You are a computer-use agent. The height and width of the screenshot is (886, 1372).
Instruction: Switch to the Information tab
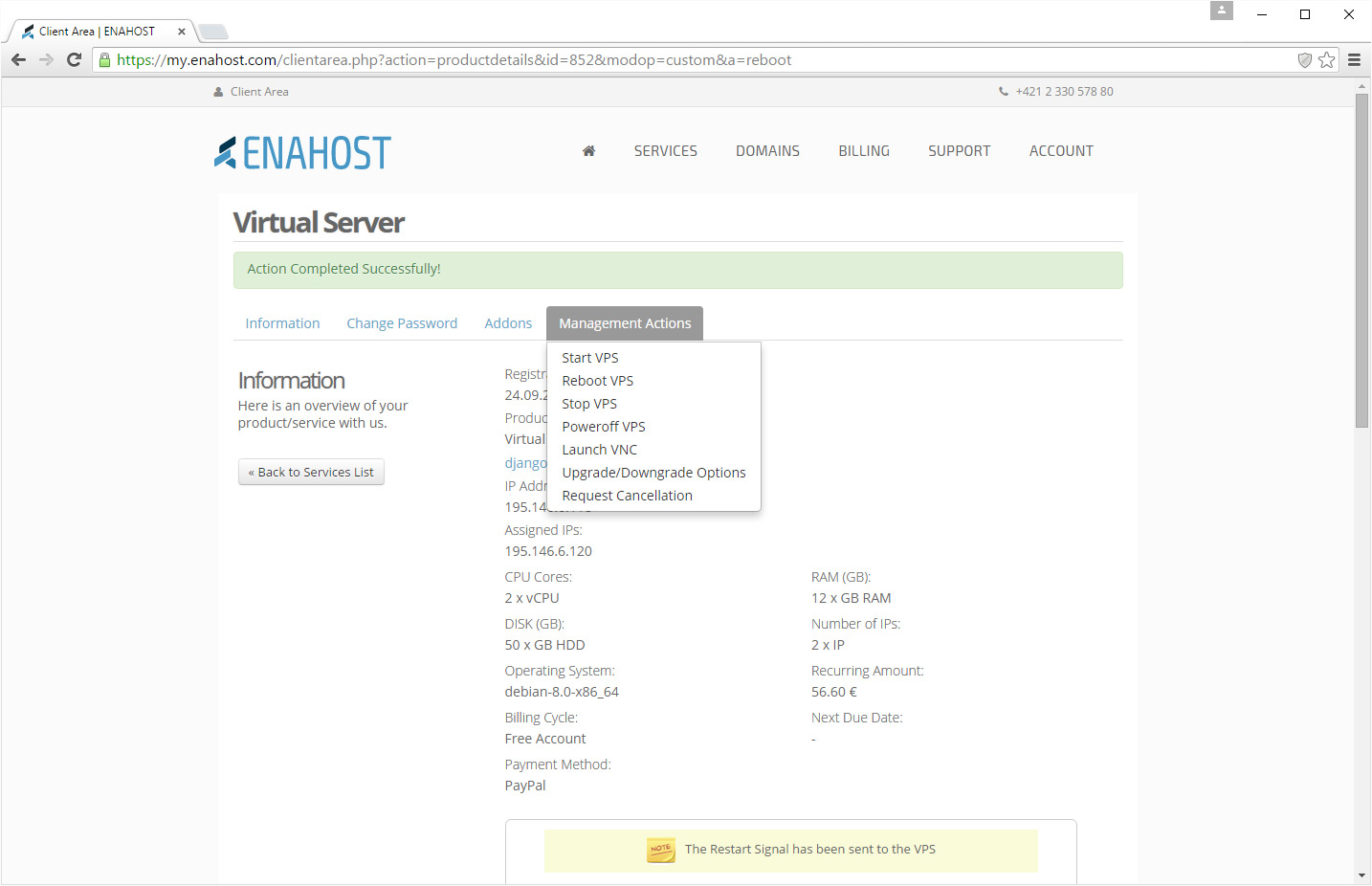(x=282, y=323)
